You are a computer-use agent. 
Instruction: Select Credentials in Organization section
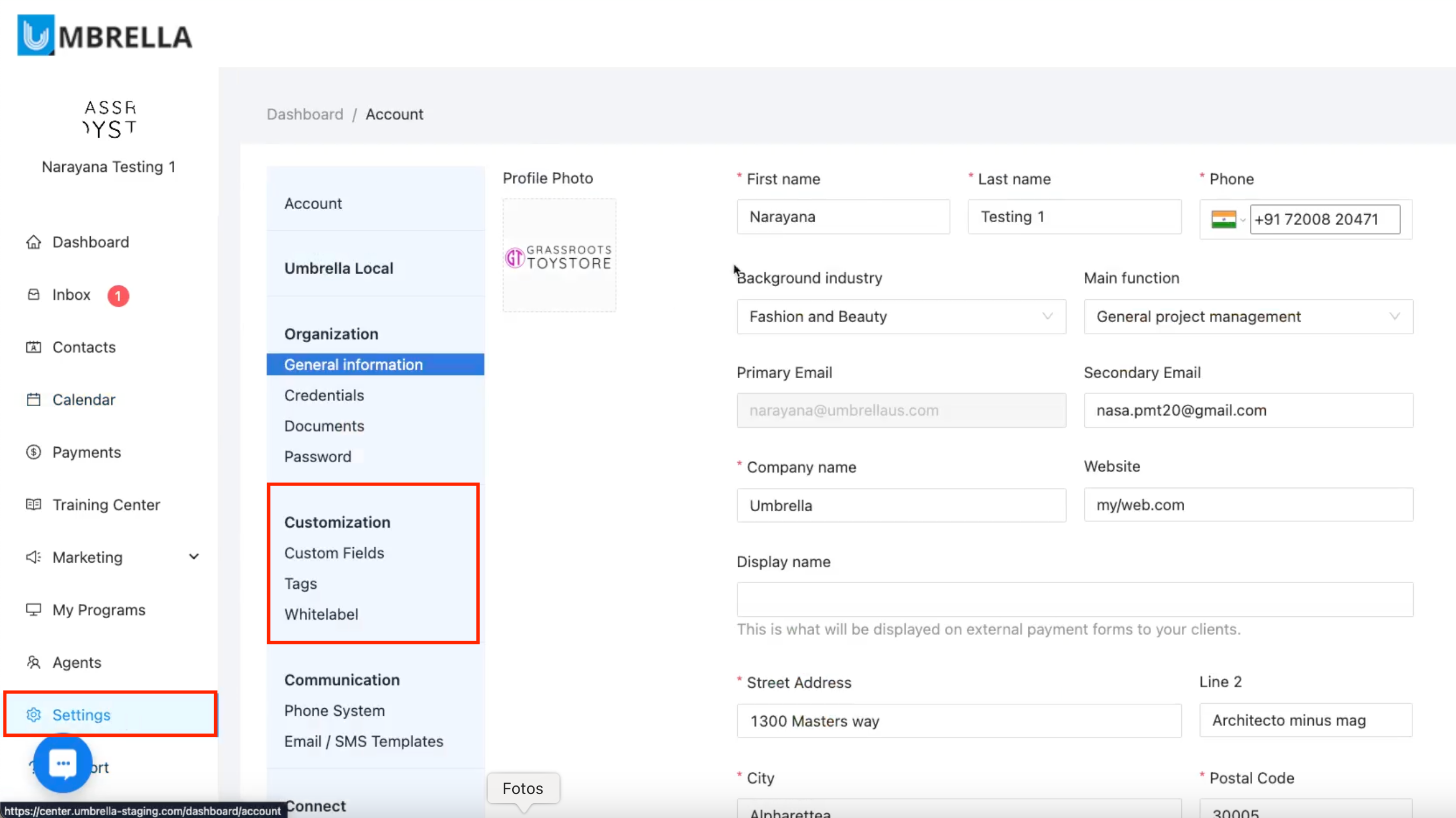pyautogui.click(x=324, y=395)
